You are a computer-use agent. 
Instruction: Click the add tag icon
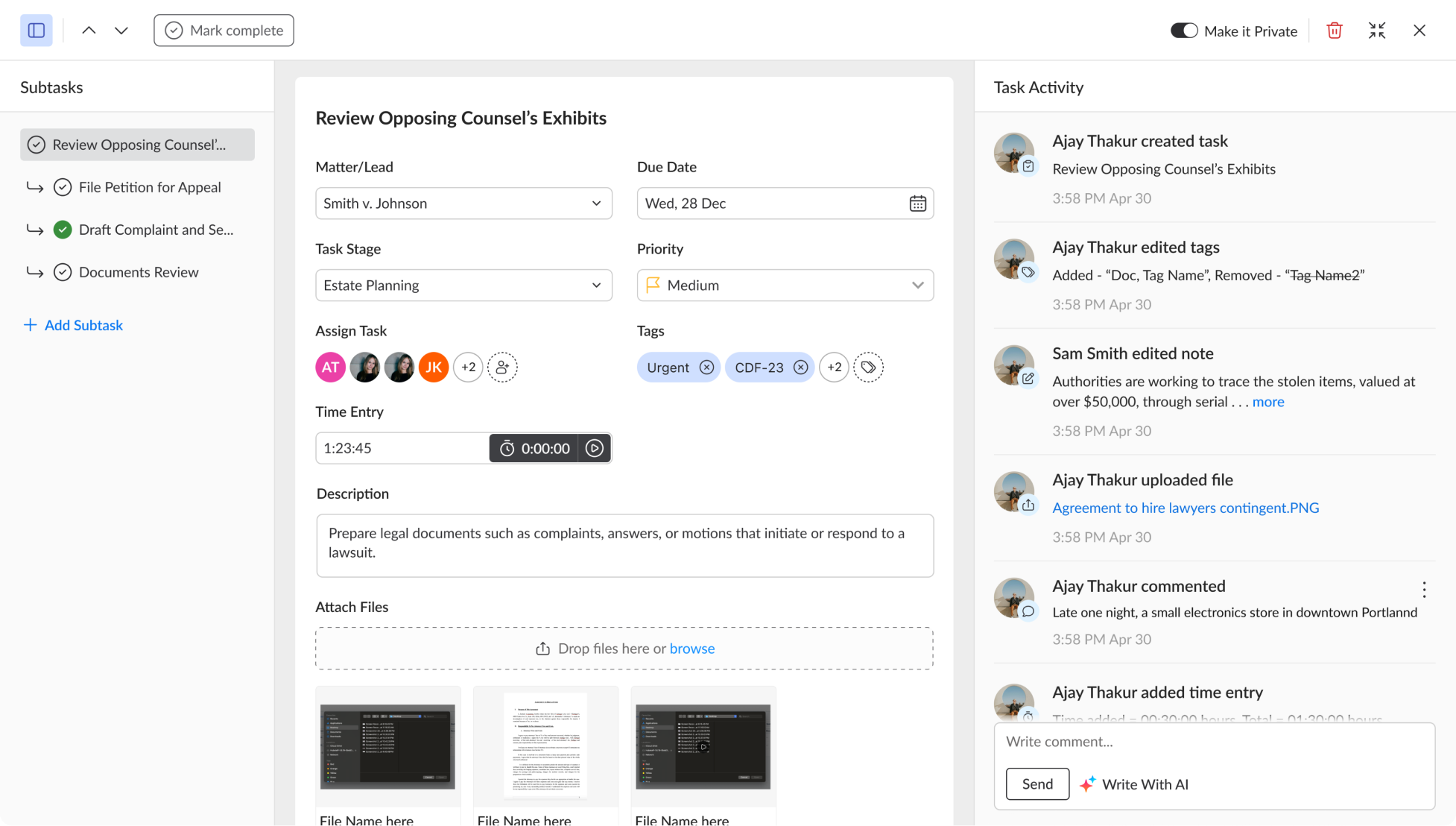(x=868, y=367)
